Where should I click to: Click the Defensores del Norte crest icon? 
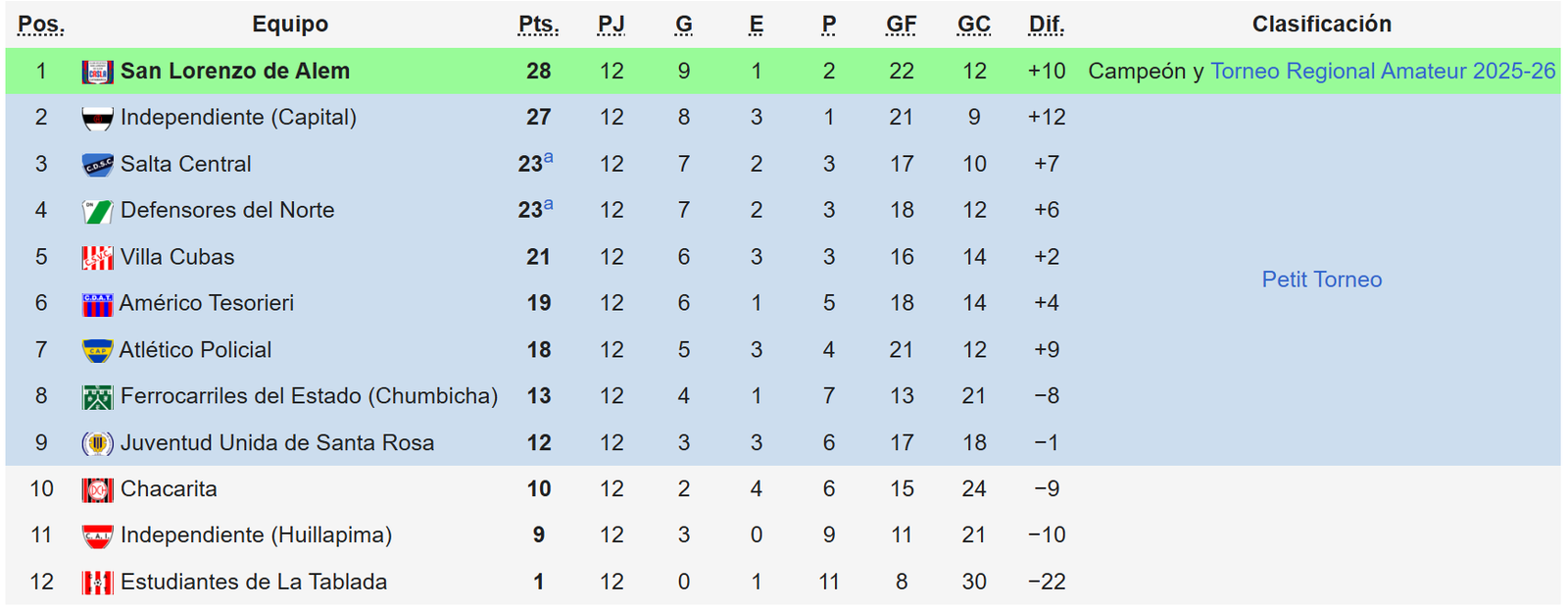tap(97, 211)
